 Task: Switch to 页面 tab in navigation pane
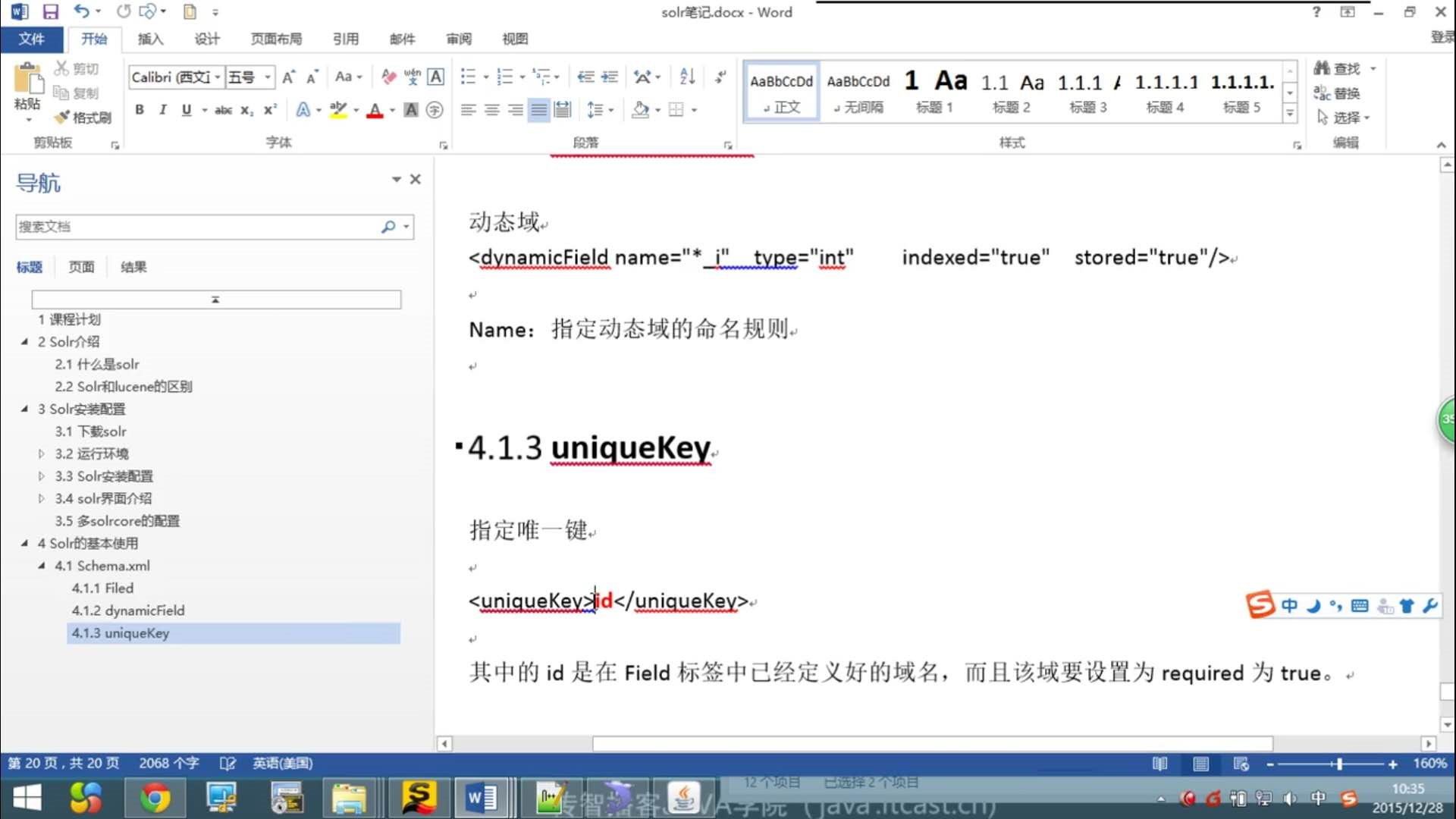click(x=81, y=267)
